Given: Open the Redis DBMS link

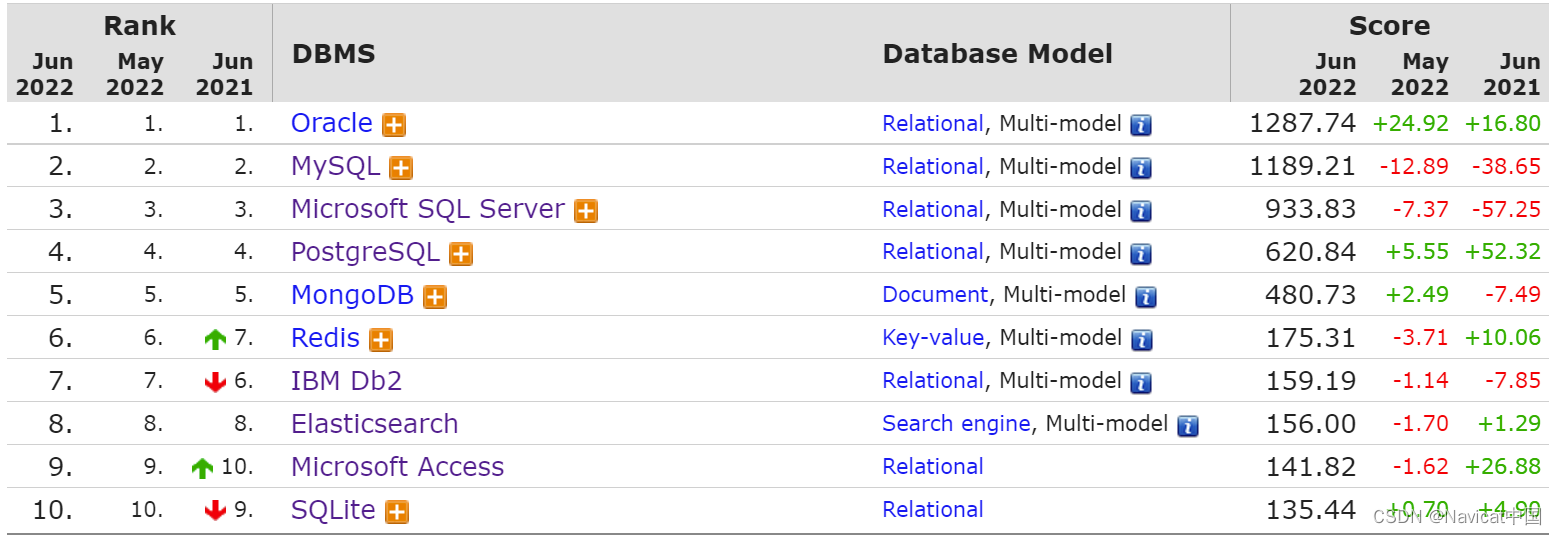Looking at the screenshot, I should pos(325,338).
